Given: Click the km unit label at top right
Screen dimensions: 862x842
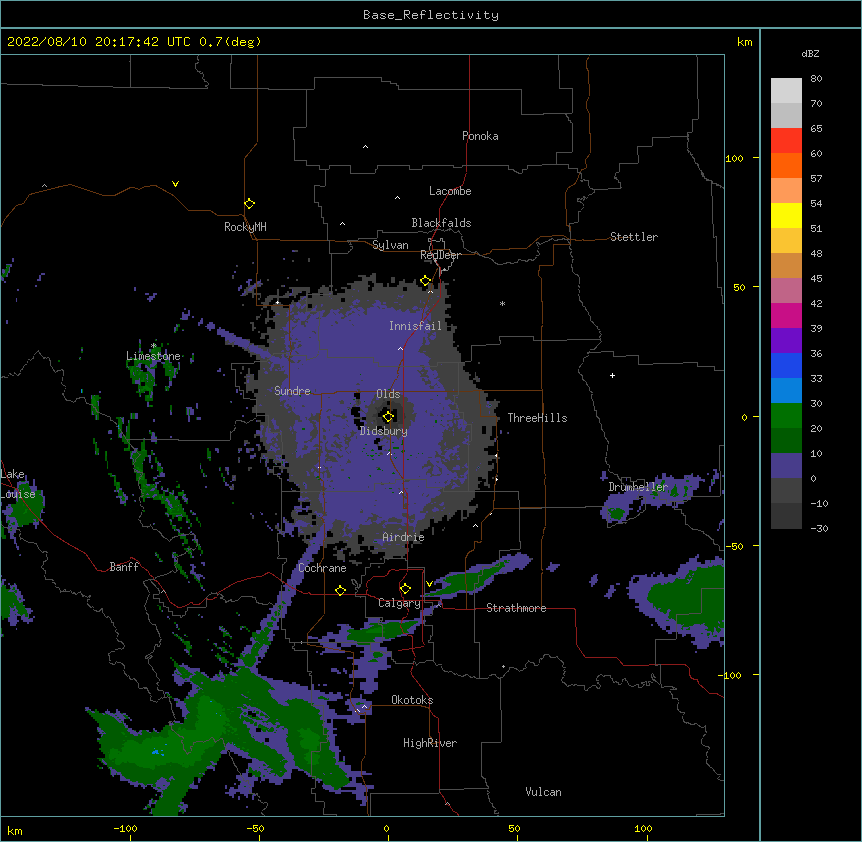Looking at the screenshot, I should pos(745,42).
